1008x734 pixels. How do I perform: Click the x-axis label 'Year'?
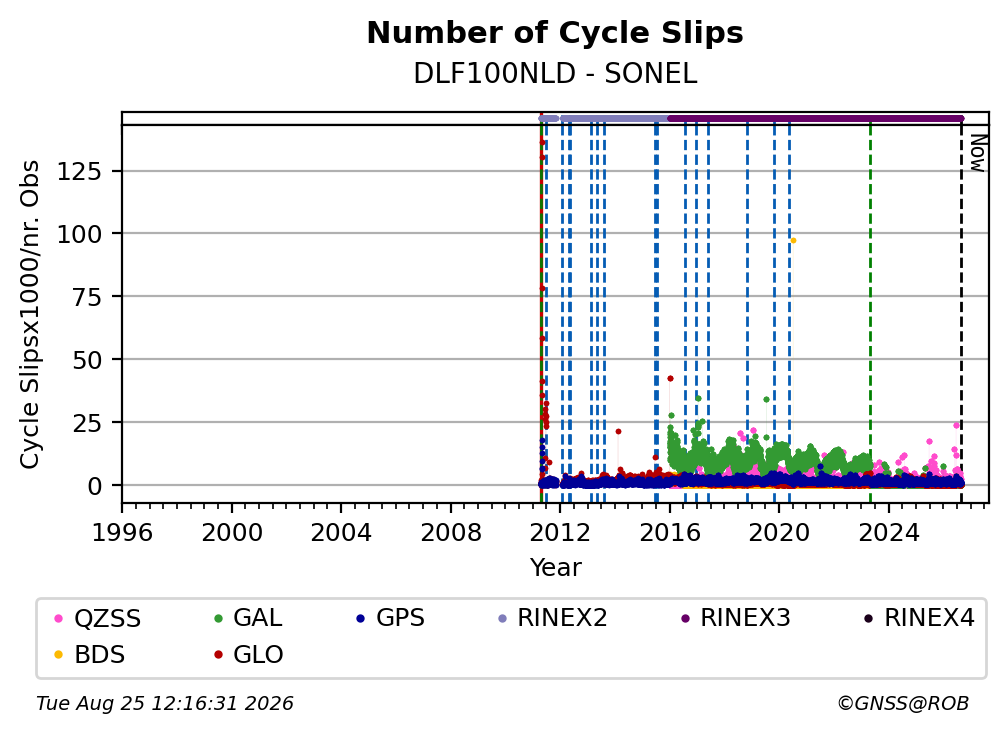tap(555, 568)
